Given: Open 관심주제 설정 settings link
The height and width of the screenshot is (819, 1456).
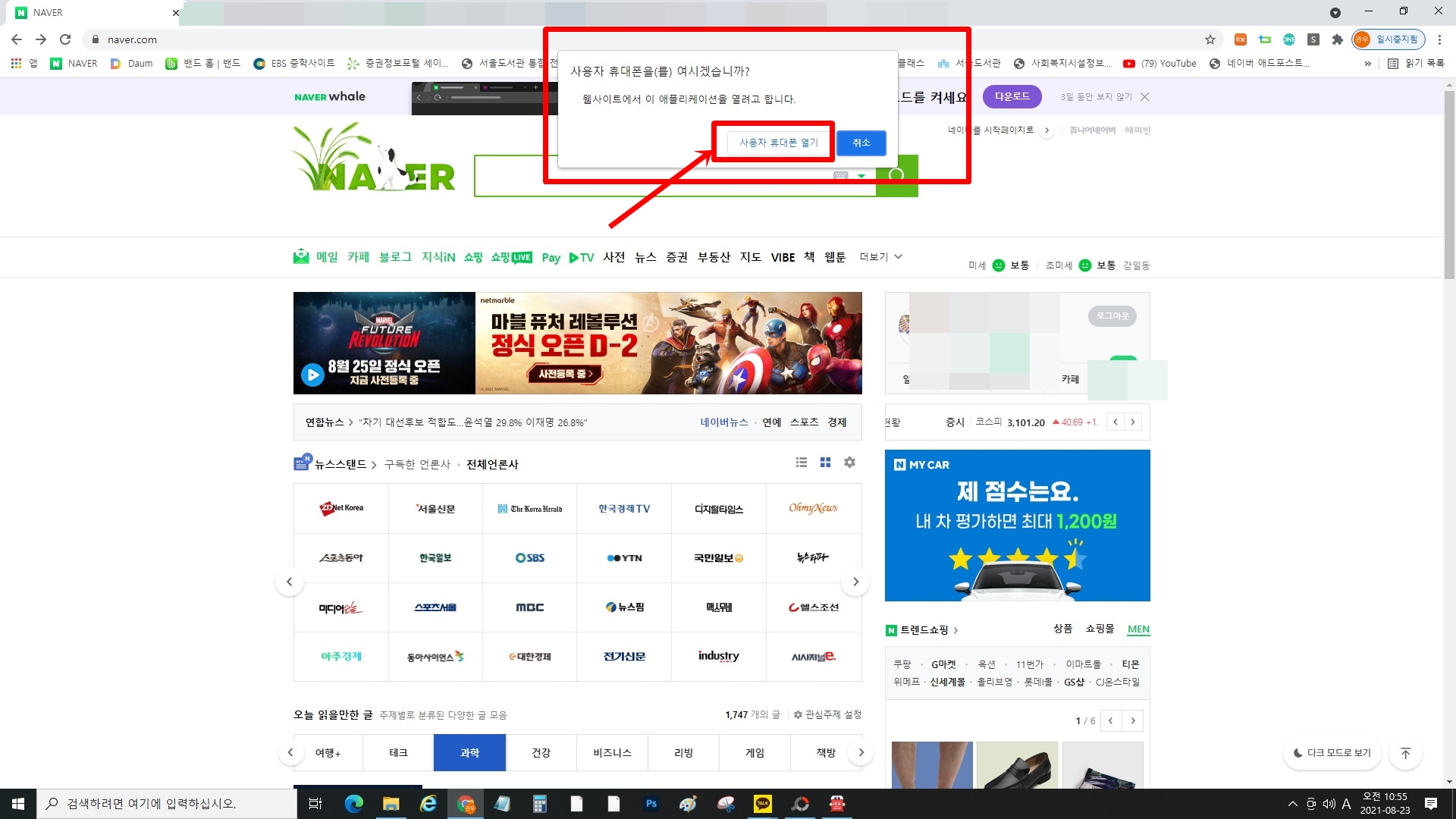Looking at the screenshot, I should 827,715.
